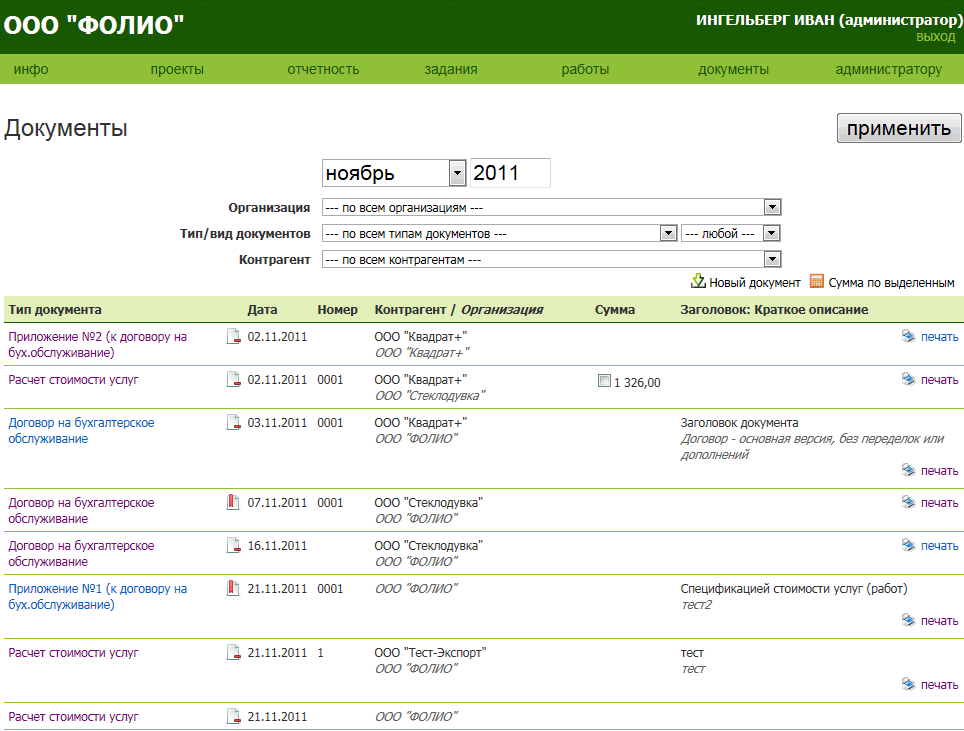Click печать link in Приложение №1 row
The width and height of the screenshot is (964, 731).
(939, 620)
